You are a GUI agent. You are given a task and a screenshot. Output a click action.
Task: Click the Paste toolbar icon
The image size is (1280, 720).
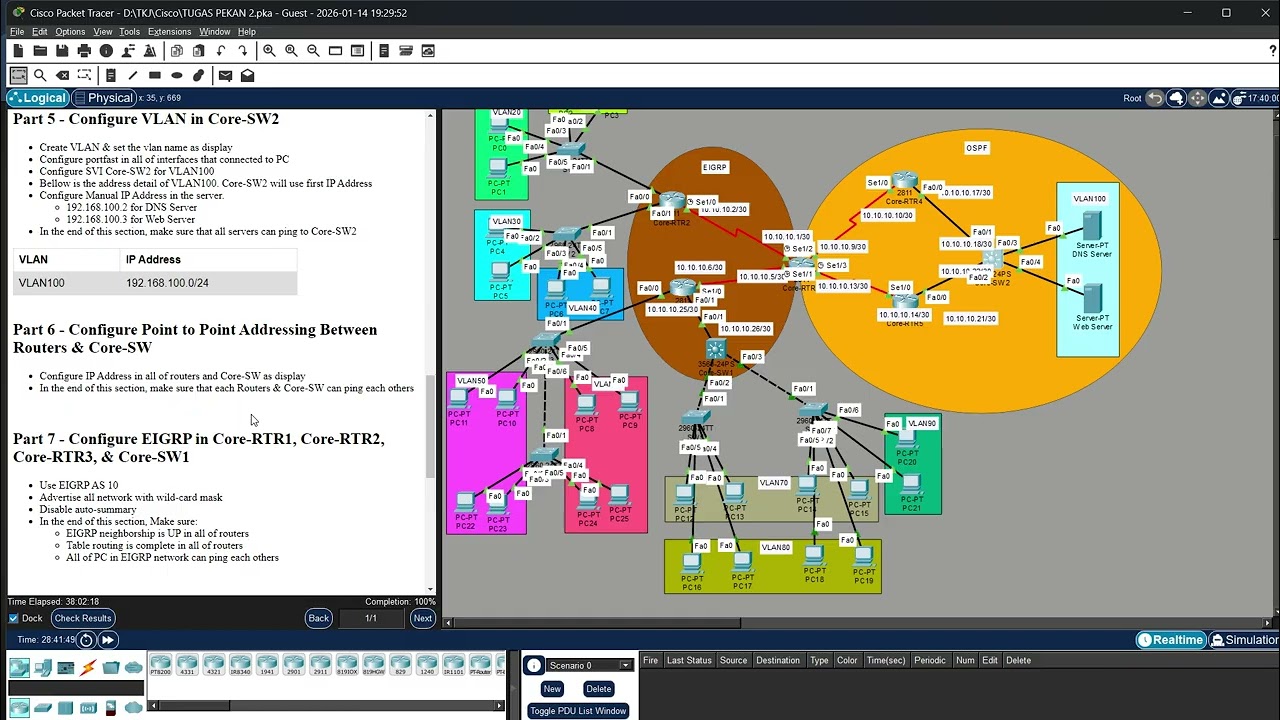point(199,51)
